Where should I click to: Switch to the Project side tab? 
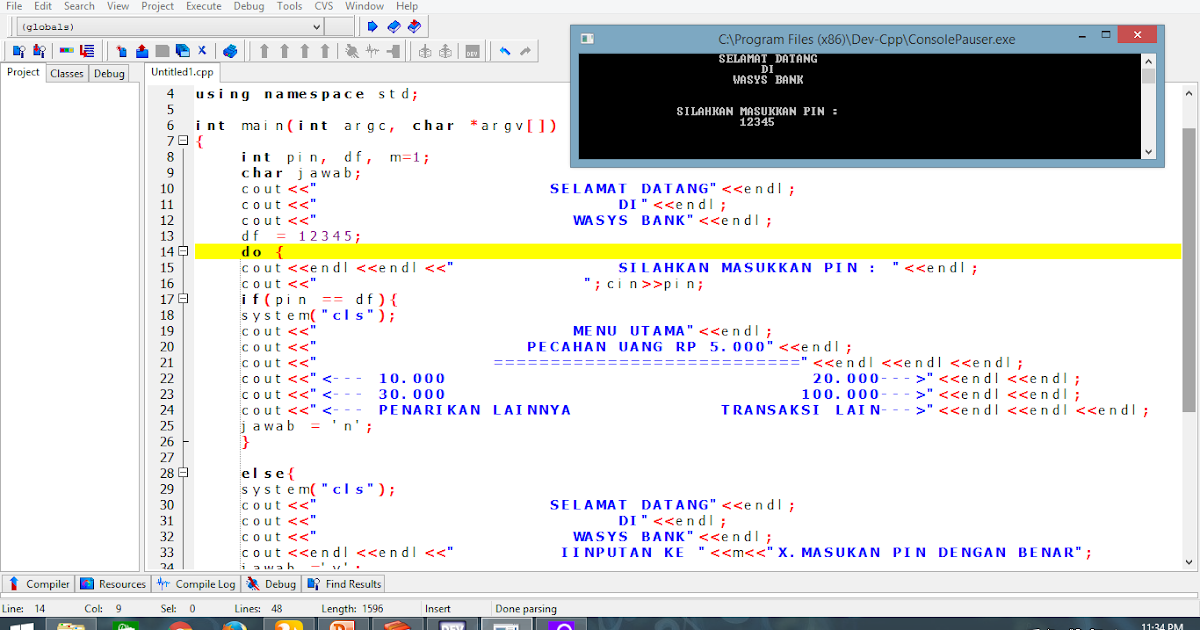point(23,72)
